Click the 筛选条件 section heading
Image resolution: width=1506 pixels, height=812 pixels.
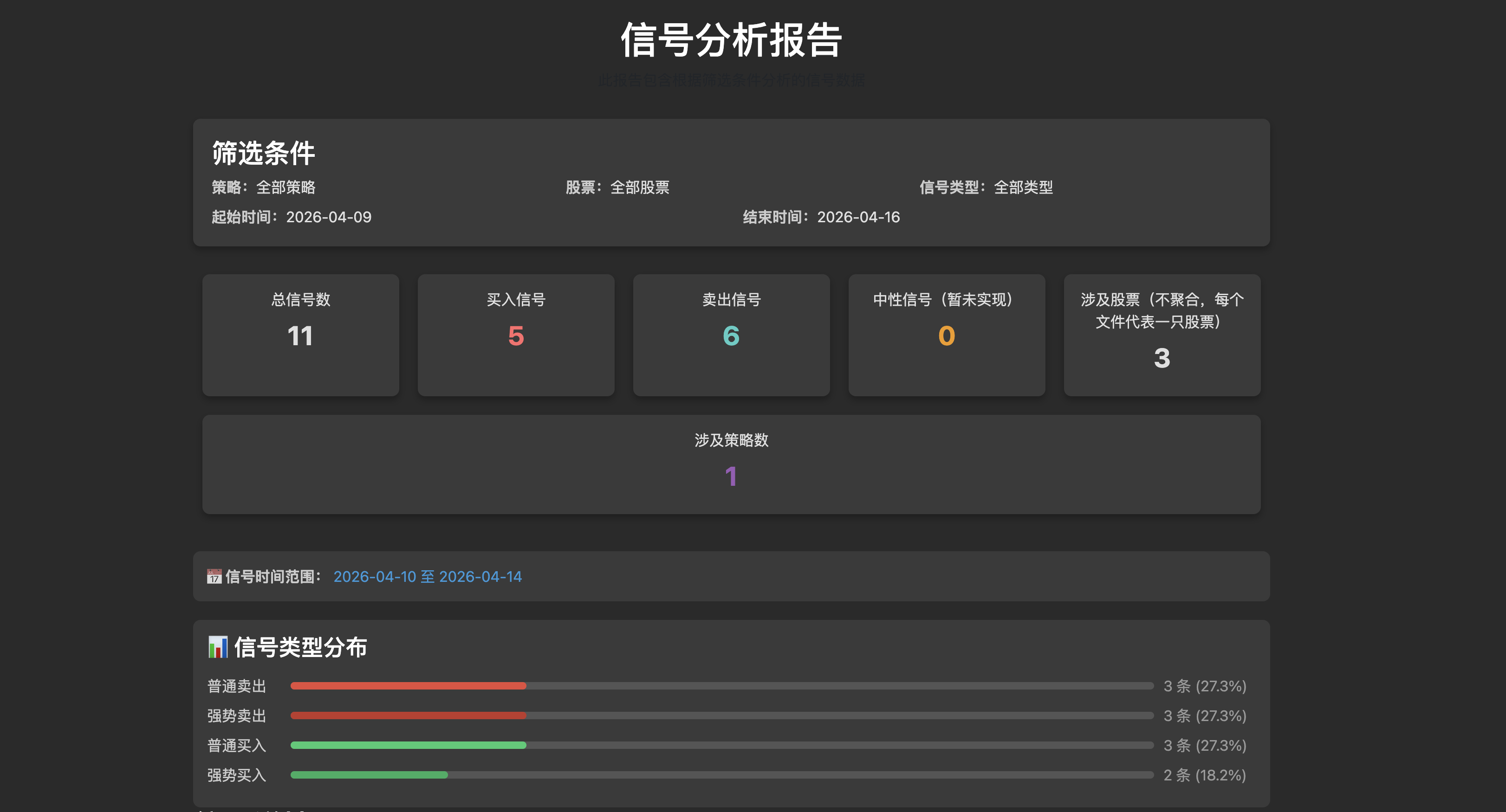pos(263,153)
